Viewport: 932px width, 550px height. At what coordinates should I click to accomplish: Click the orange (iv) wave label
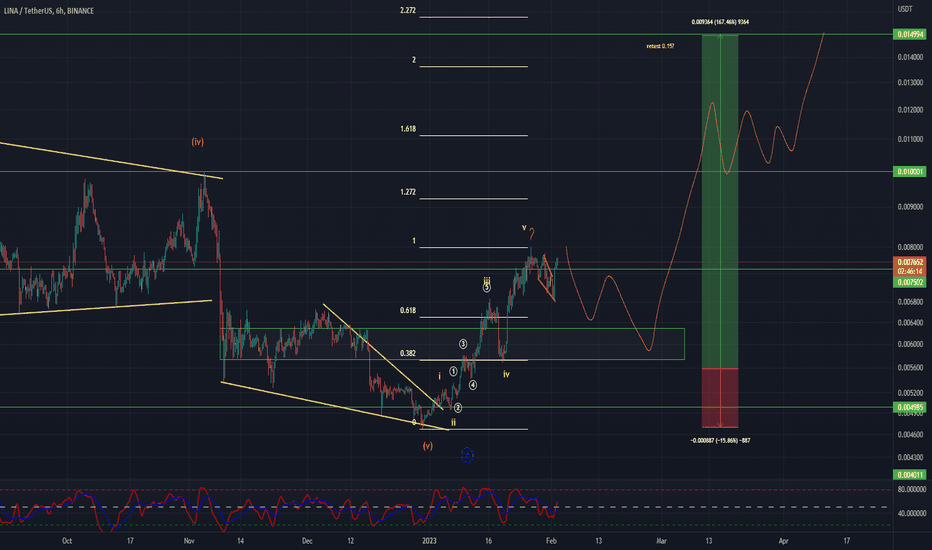(x=197, y=142)
